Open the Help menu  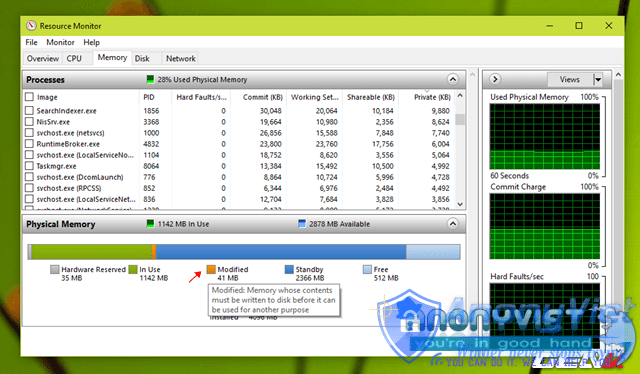[91, 42]
